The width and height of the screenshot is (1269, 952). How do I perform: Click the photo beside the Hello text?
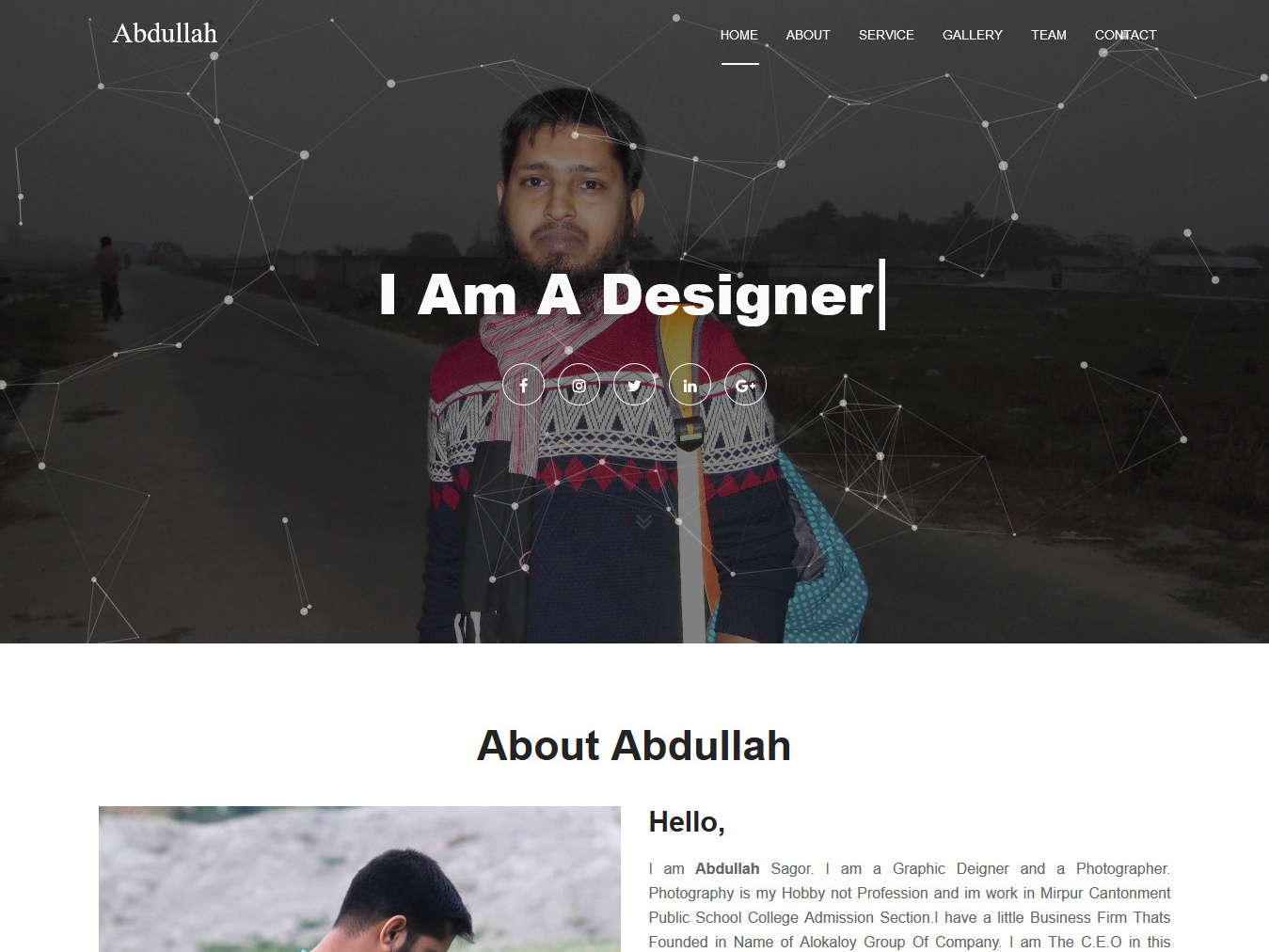[x=359, y=879]
